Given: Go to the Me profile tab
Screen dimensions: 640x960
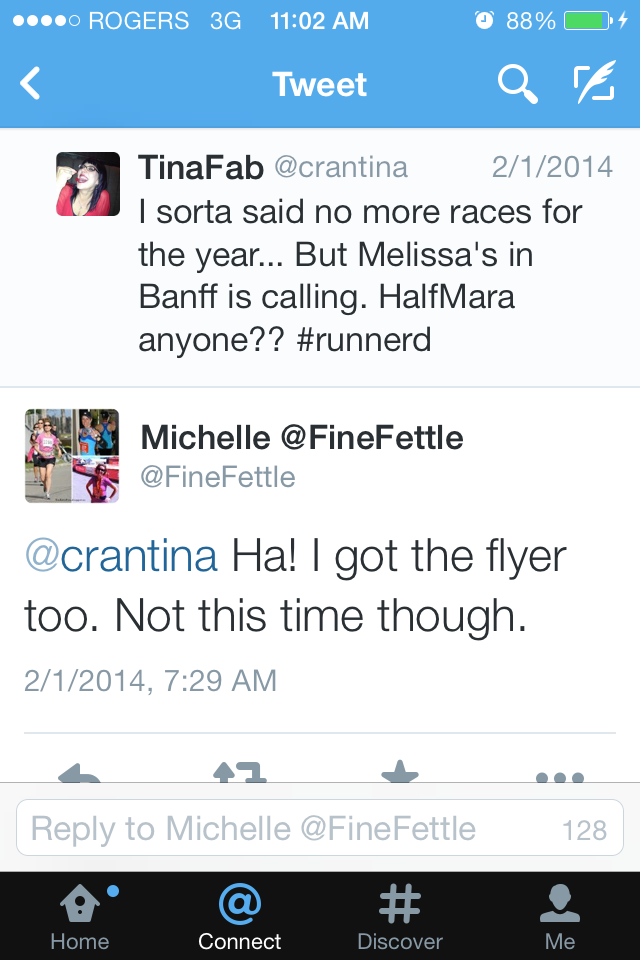Looking at the screenshot, I should coord(560,917).
